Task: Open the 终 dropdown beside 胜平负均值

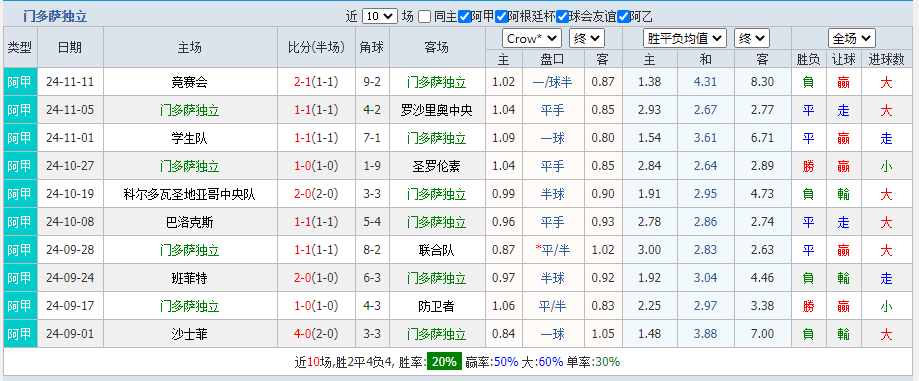Action: coord(751,39)
